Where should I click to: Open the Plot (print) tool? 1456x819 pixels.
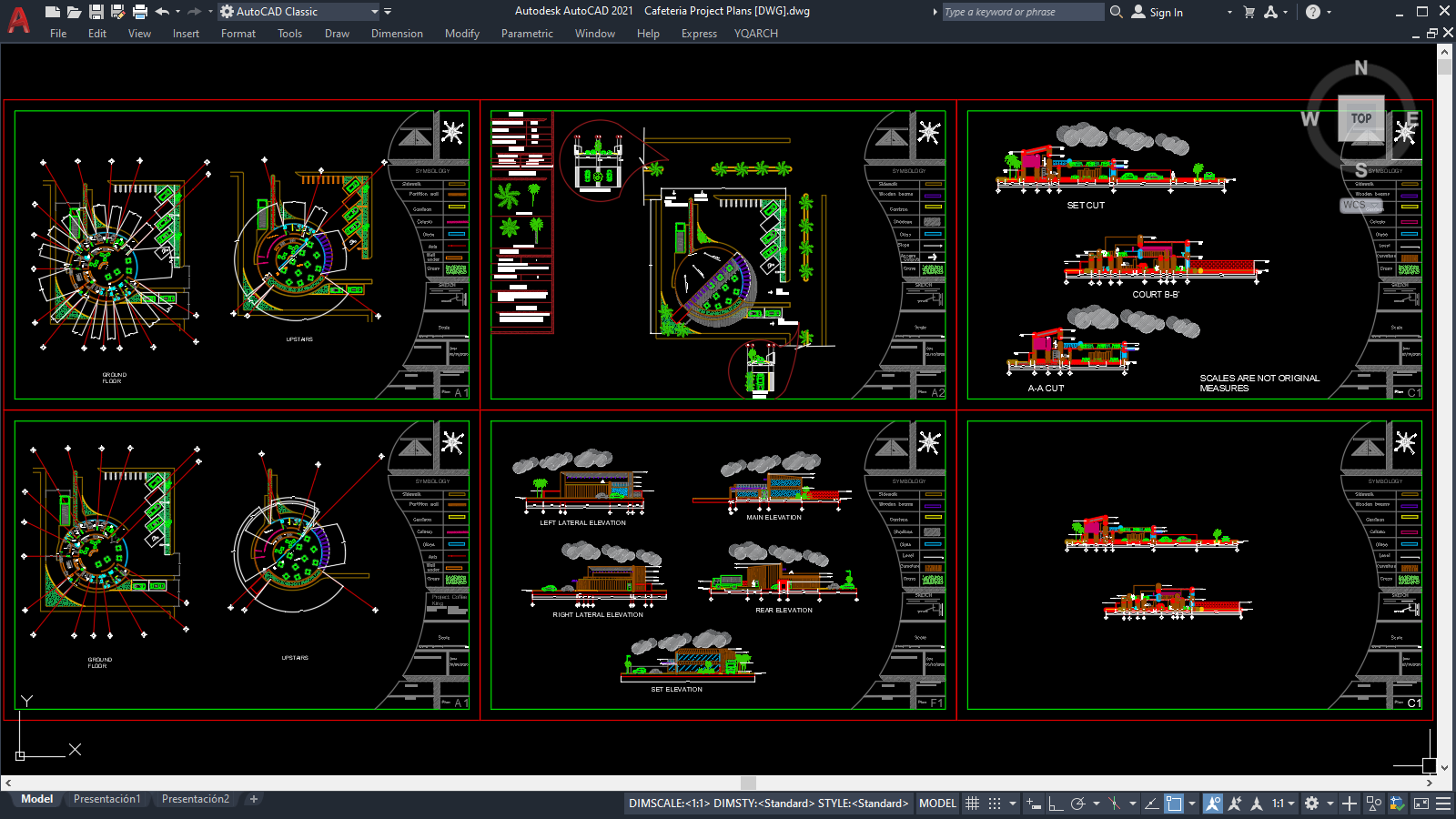[x=139, y=11]
